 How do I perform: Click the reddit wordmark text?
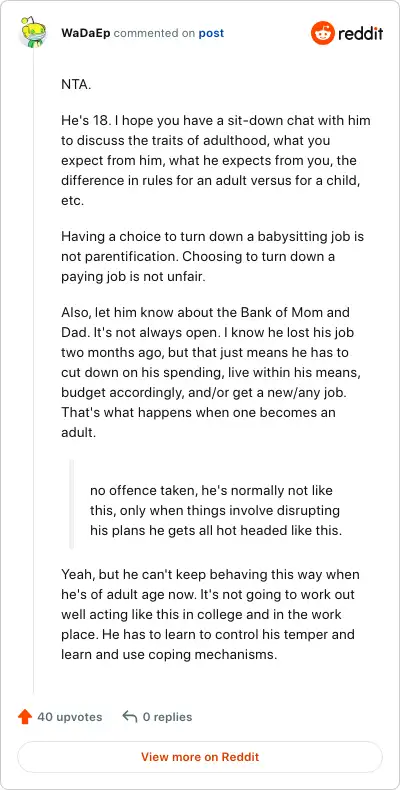click(x=361, y=33)
